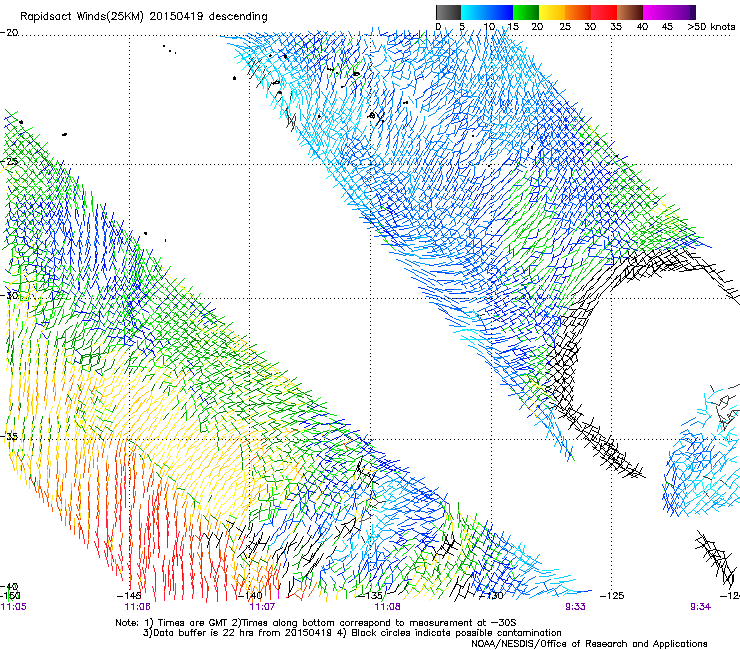Click the title 'Rapidscat Winds(25KM) 20150419 descending'

click(x=143, y=17)
